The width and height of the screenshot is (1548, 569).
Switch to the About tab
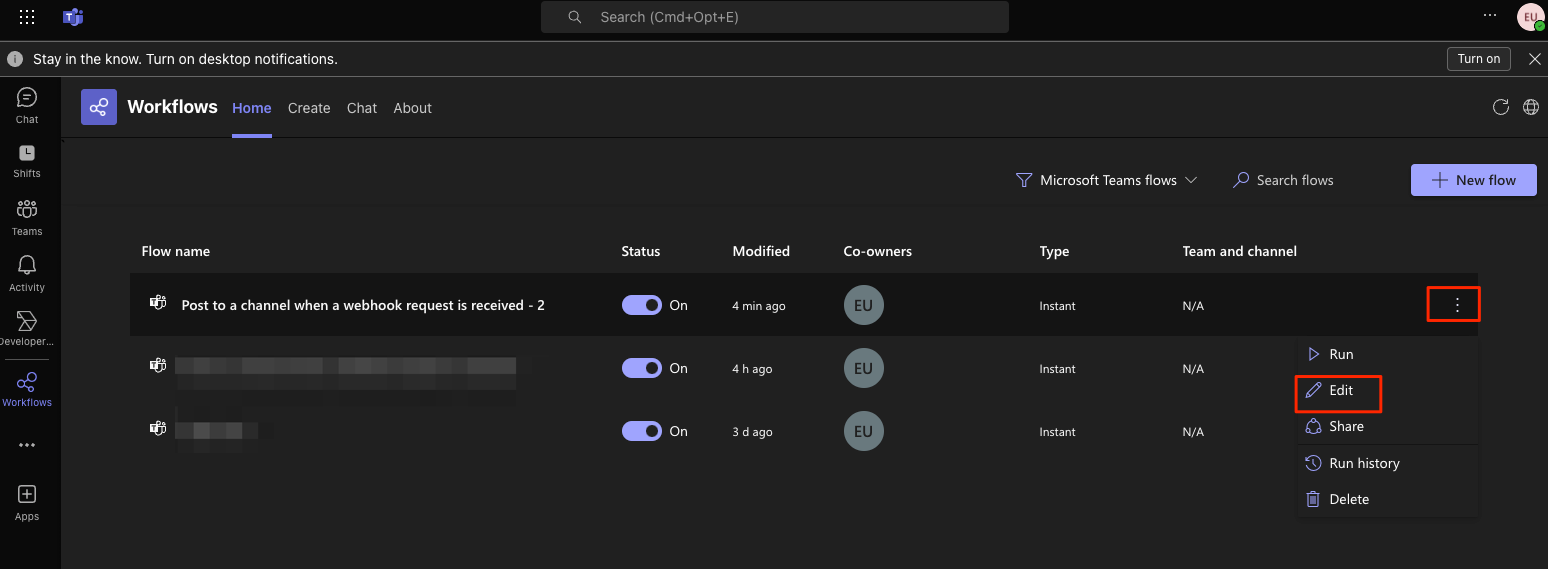[413, 108]
